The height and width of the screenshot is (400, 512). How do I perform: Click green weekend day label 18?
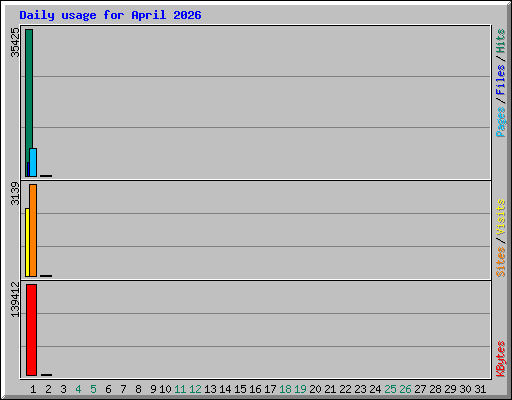coord(285,389)
